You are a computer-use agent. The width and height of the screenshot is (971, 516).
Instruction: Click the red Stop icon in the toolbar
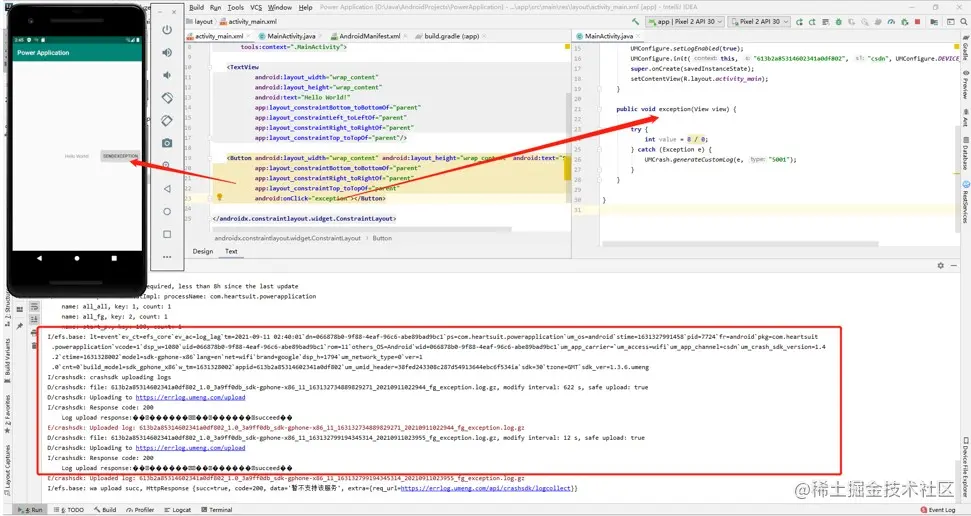tap(917, 22)
